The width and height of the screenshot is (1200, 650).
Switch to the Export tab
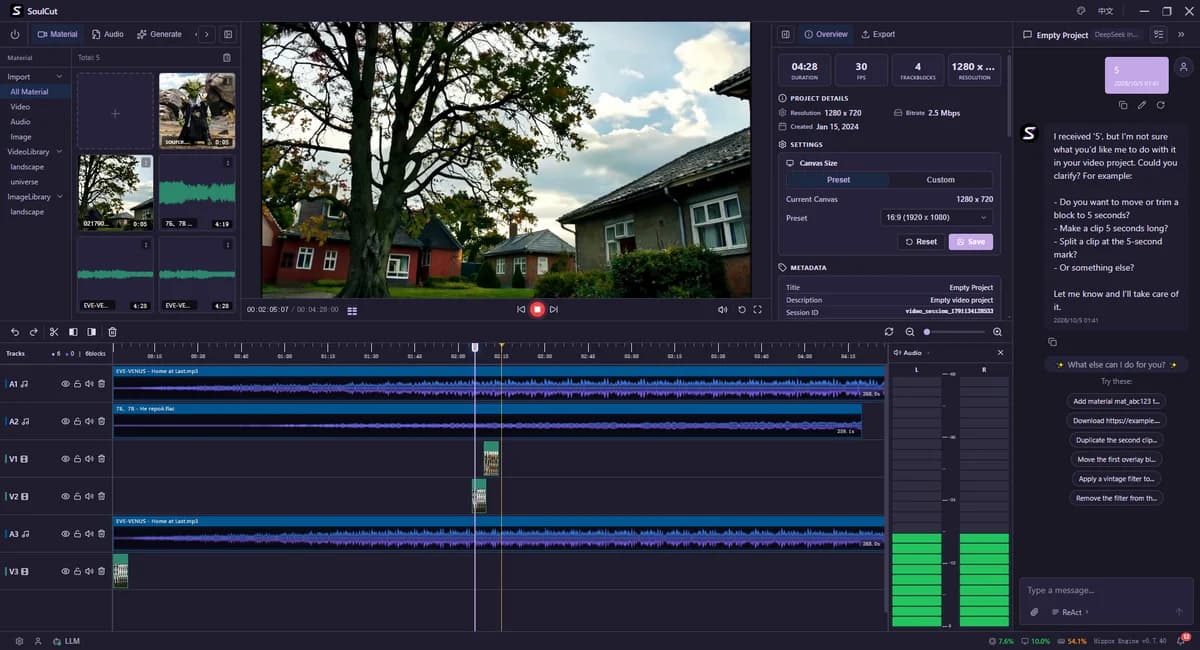pyautogui.click(x=878, y=34)
